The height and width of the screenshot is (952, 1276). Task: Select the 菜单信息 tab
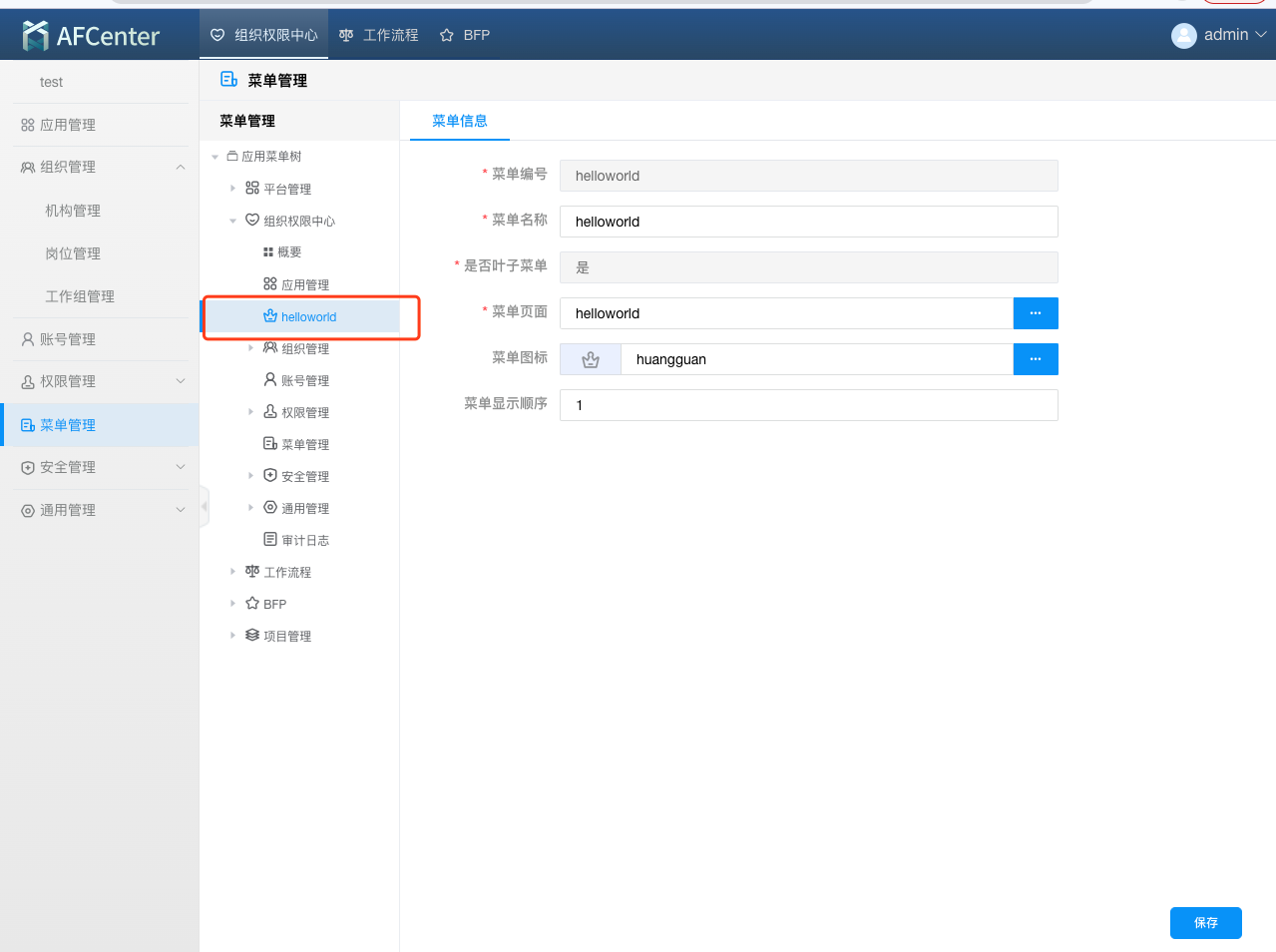point(460,121)
